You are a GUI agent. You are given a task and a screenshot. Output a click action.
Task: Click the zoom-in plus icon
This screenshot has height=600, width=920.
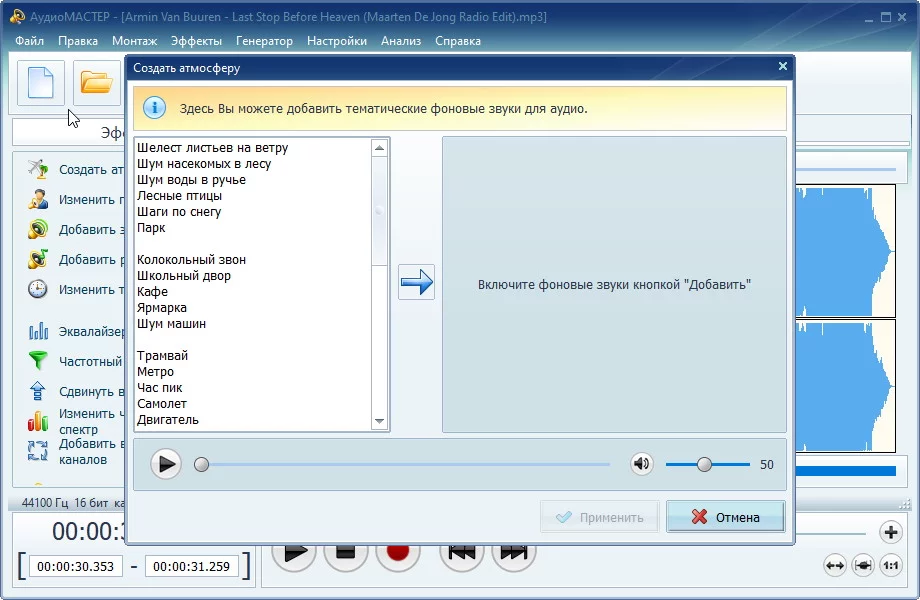(890, 532)
